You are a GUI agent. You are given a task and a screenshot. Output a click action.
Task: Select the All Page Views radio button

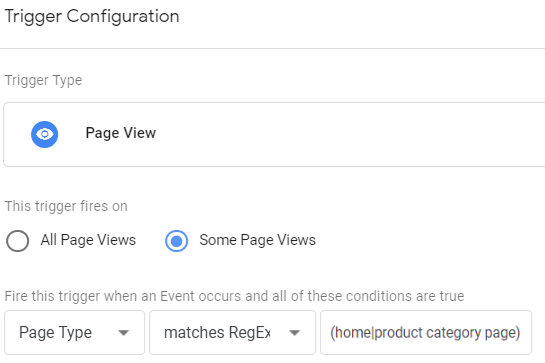[x=17, y=241]
